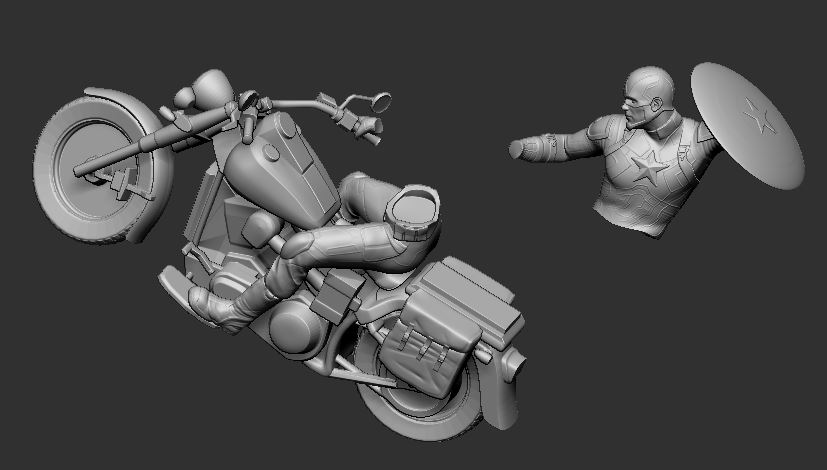The height and width of the screenshot is (470, 827).
Task: Select the star on the shield
Action: (759, 116)
